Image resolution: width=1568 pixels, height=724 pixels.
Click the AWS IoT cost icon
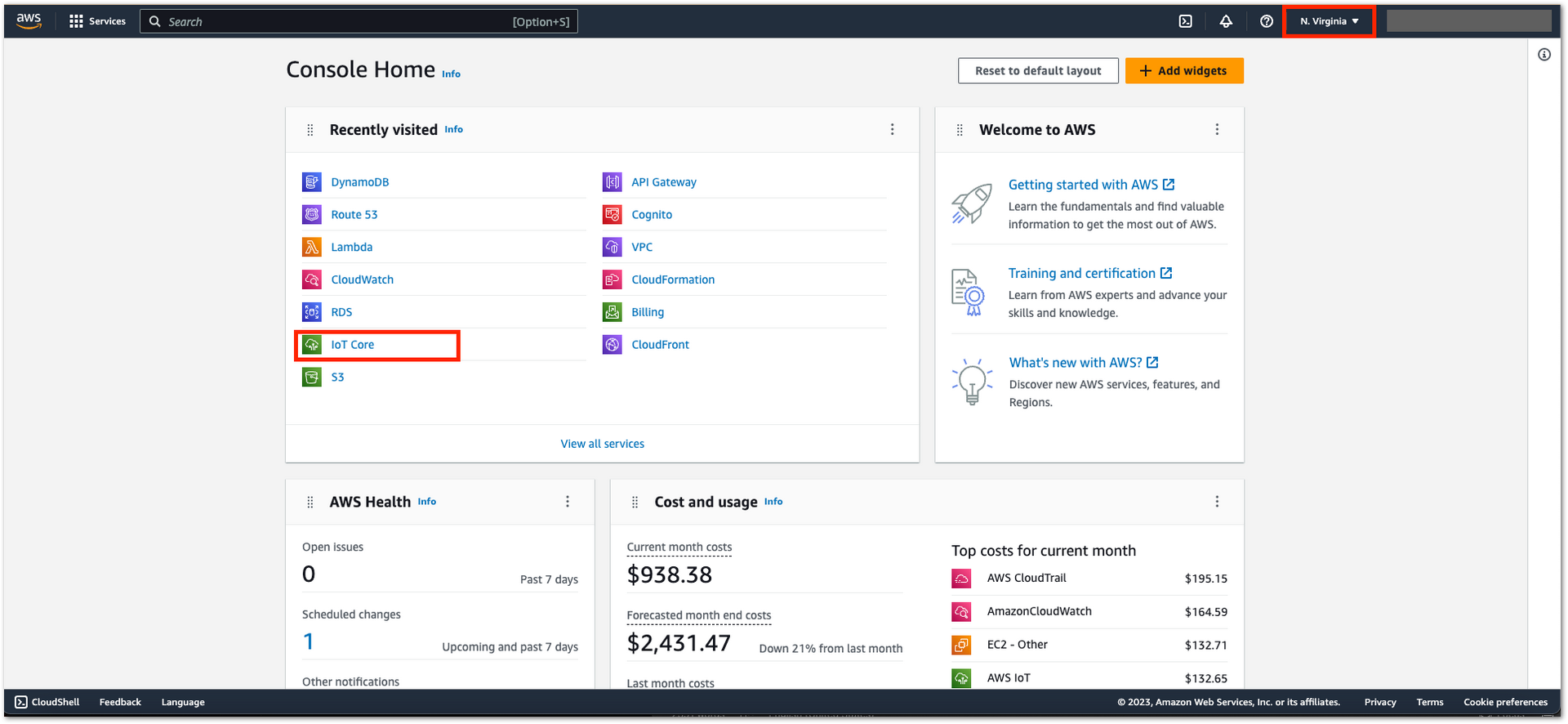(961, 678)
